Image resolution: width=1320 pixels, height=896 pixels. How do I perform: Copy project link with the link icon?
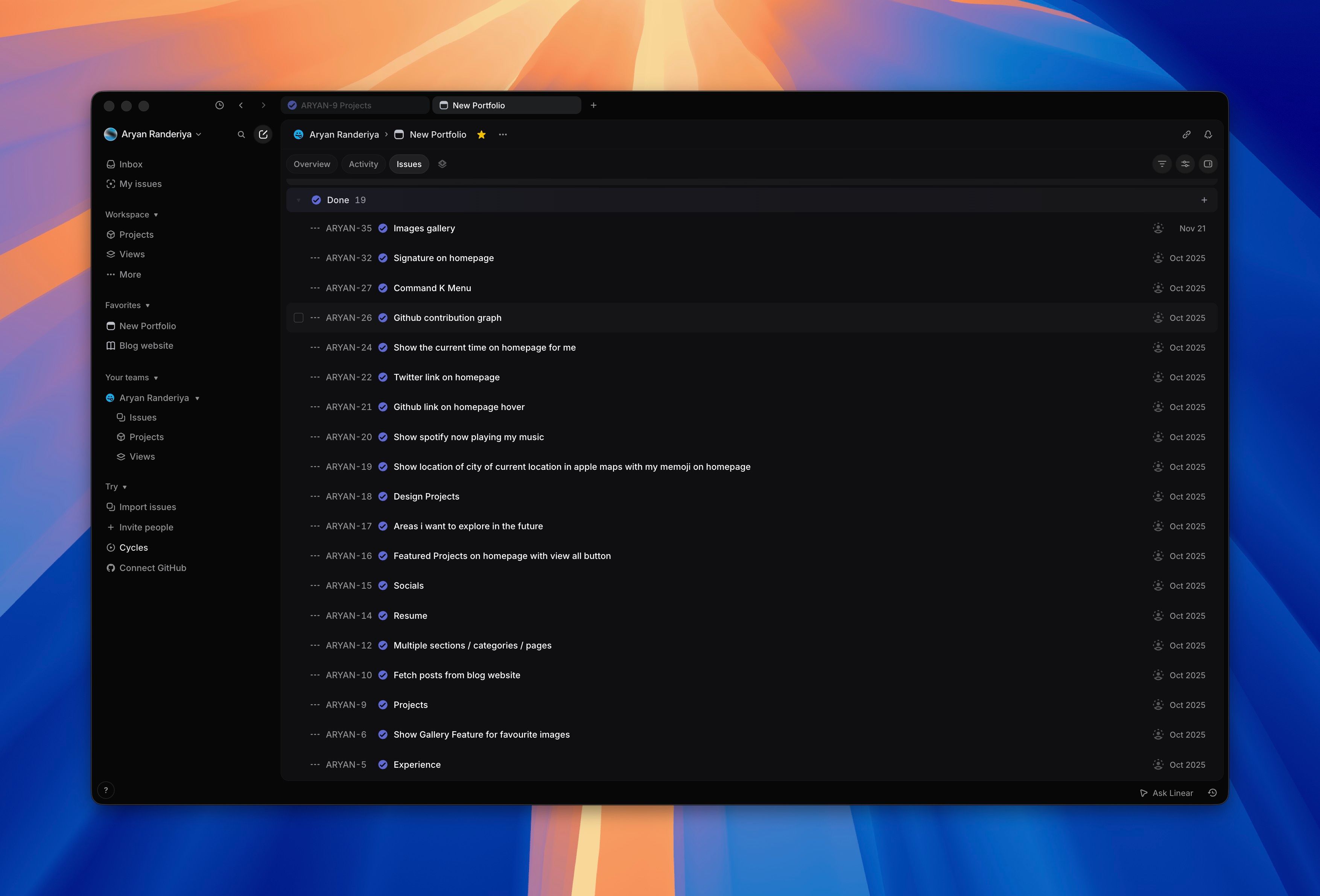click(1186, 135)
